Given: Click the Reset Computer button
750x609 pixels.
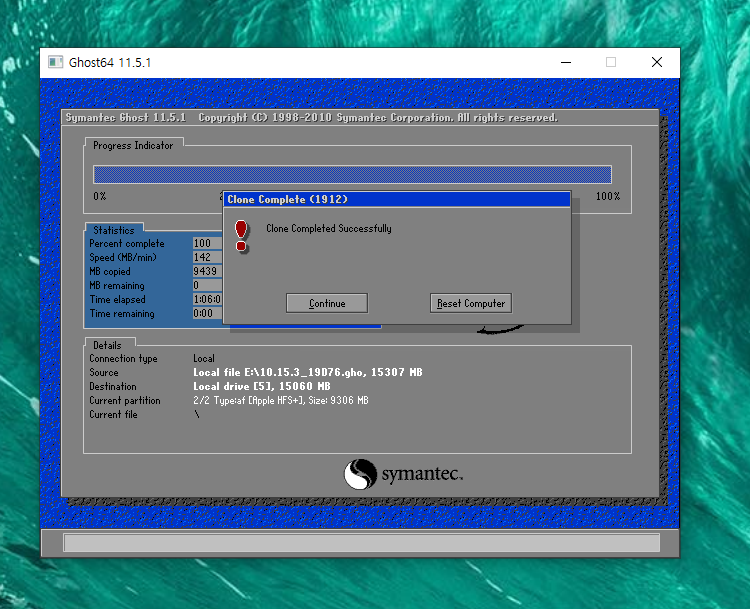Looking at the screenshot, I should pos(471,303).
